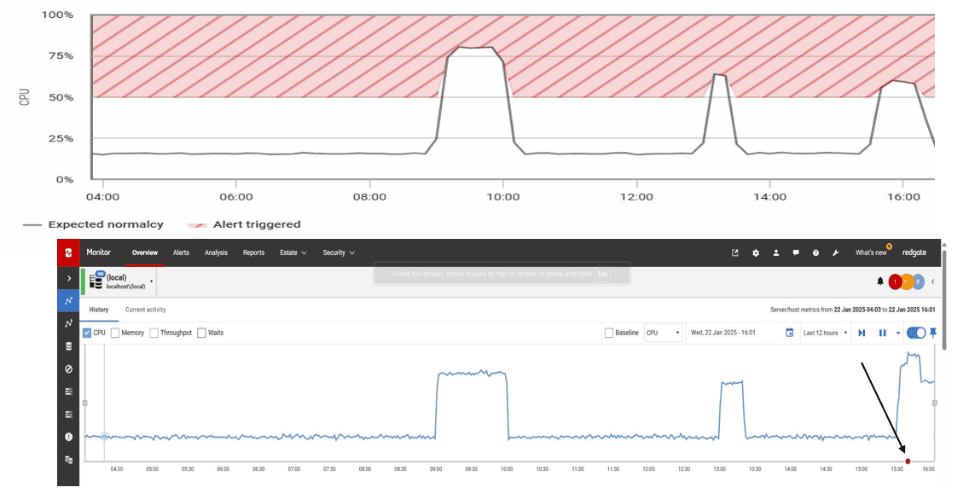Open the (local) server selector dropdown arrow
The image size is (969, 499).
click(x=151, y=282)
